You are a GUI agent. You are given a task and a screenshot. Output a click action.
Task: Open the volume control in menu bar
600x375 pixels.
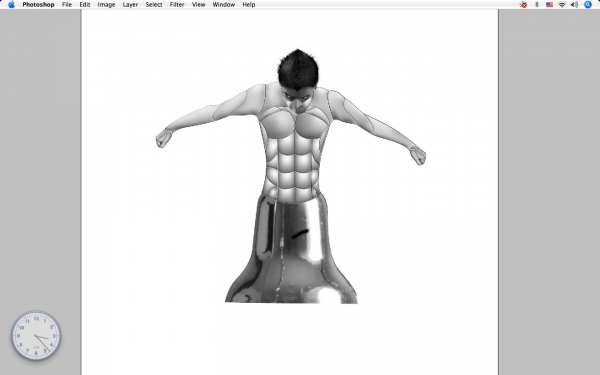[574, 5]
